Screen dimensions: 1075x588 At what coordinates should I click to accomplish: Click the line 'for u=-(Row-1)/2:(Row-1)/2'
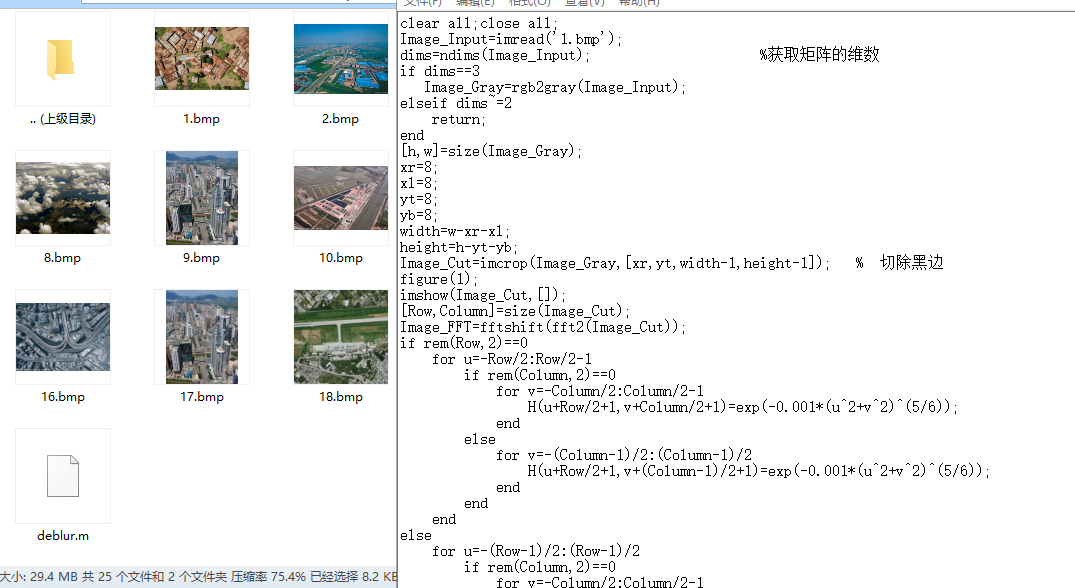click(536, 551)
